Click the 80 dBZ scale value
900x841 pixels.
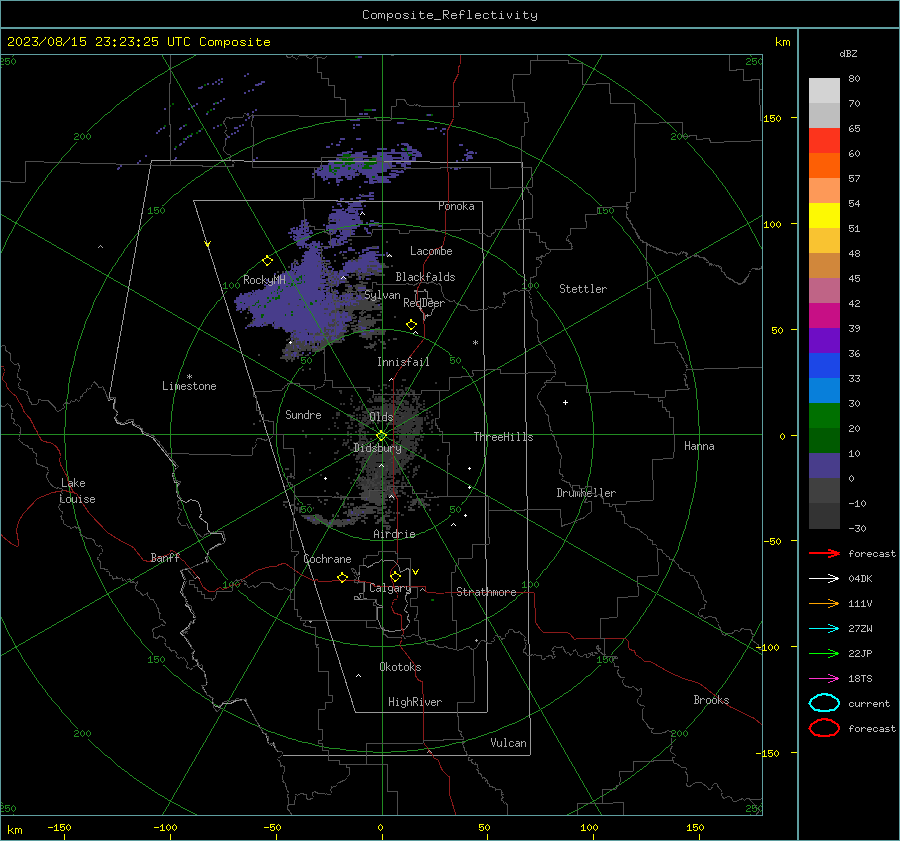[854, 79]
